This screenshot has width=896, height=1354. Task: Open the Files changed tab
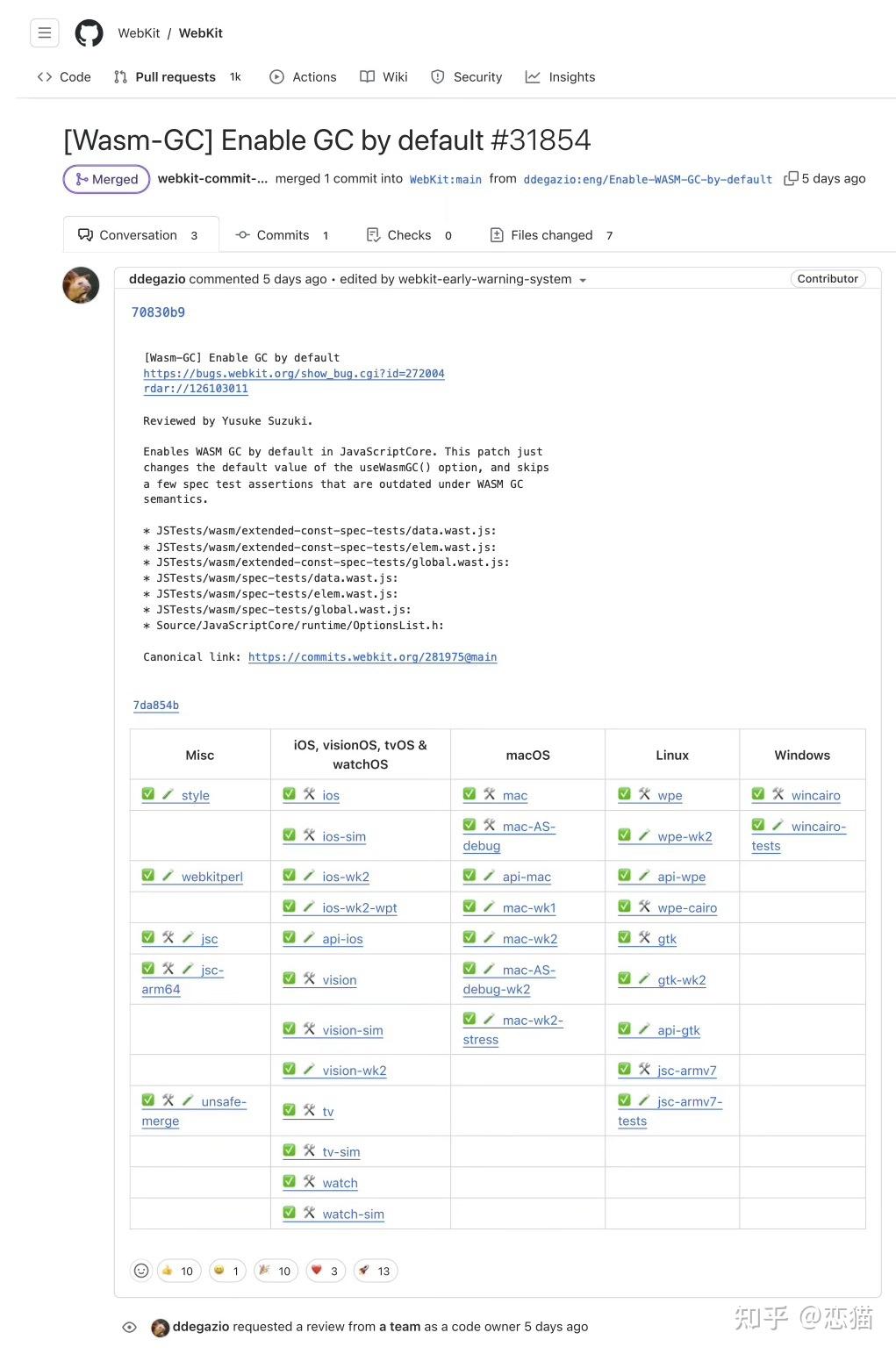[x=551, y=235]
